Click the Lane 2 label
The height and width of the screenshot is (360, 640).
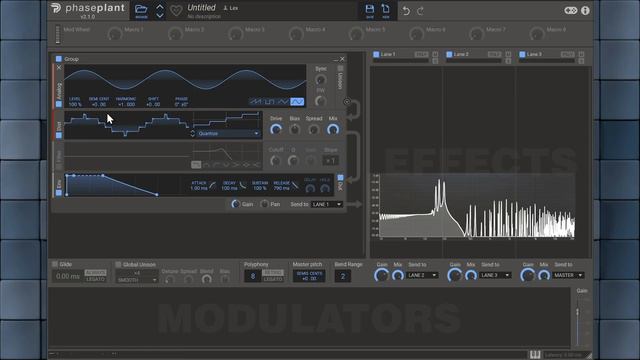461,54
